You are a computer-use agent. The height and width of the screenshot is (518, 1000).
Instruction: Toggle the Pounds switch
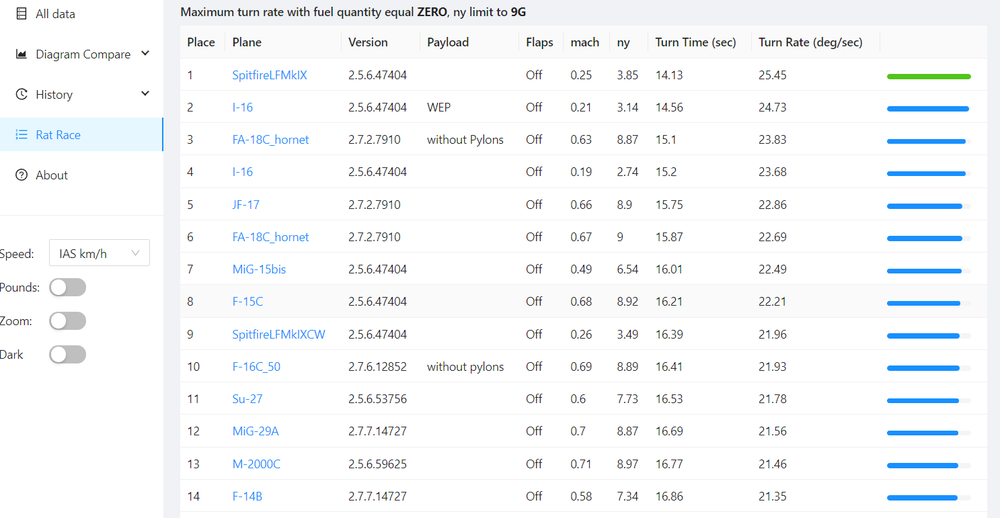pos(68,287)
